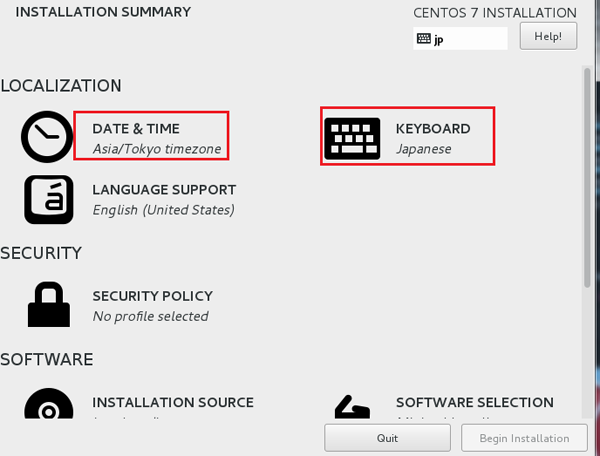Click the Begin Installation button
Screen dimensions: 600x456
pyautogui.click(x=524, y=438)
